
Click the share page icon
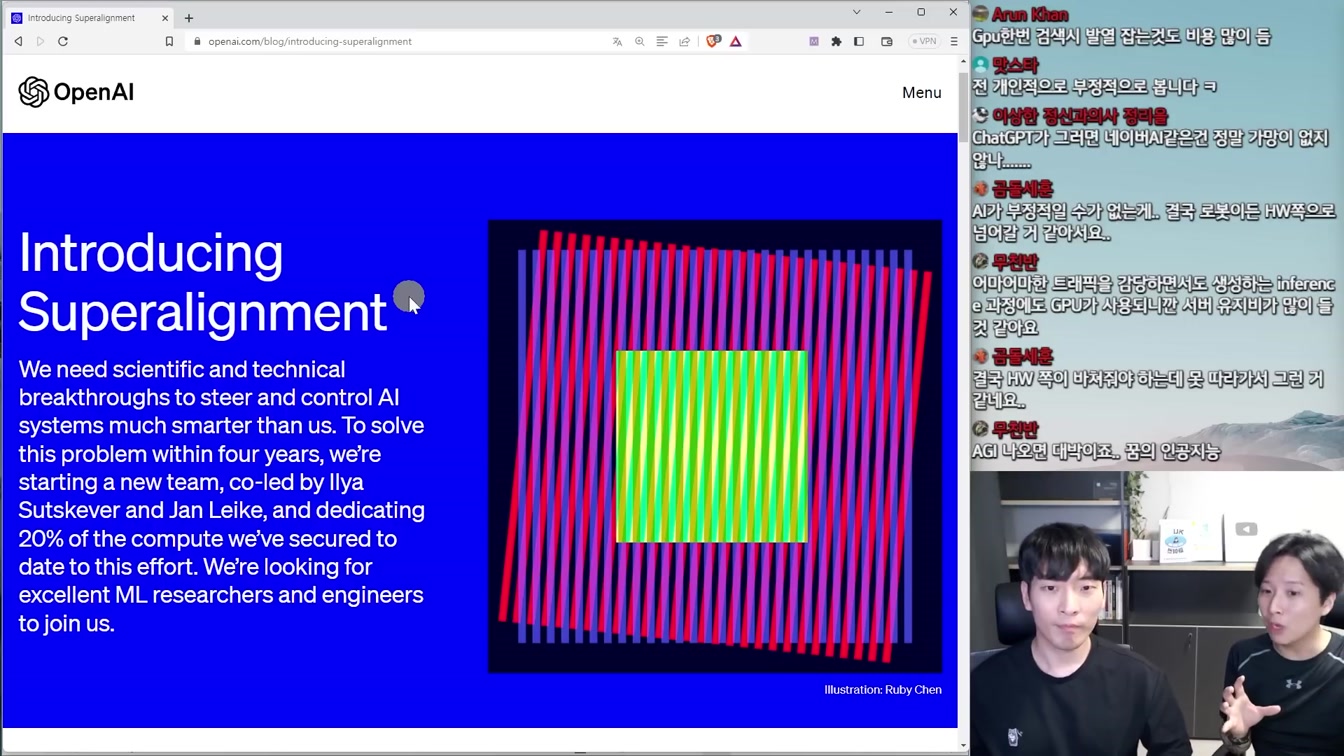point(685,41)
